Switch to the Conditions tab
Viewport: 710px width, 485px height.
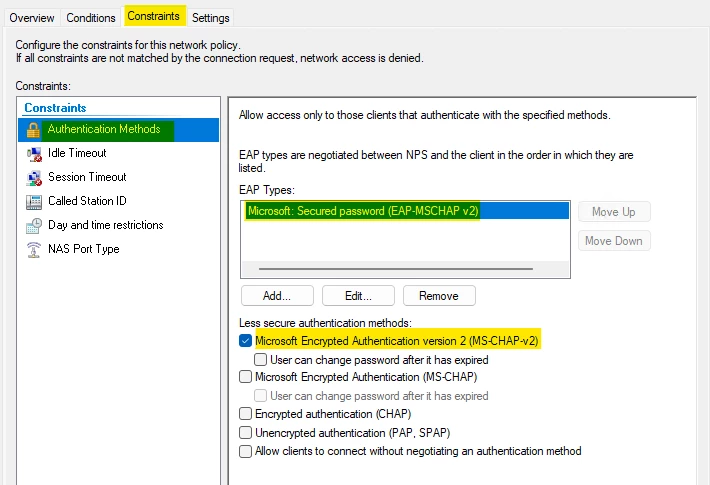pyautogui.click(x=91, y=18)
